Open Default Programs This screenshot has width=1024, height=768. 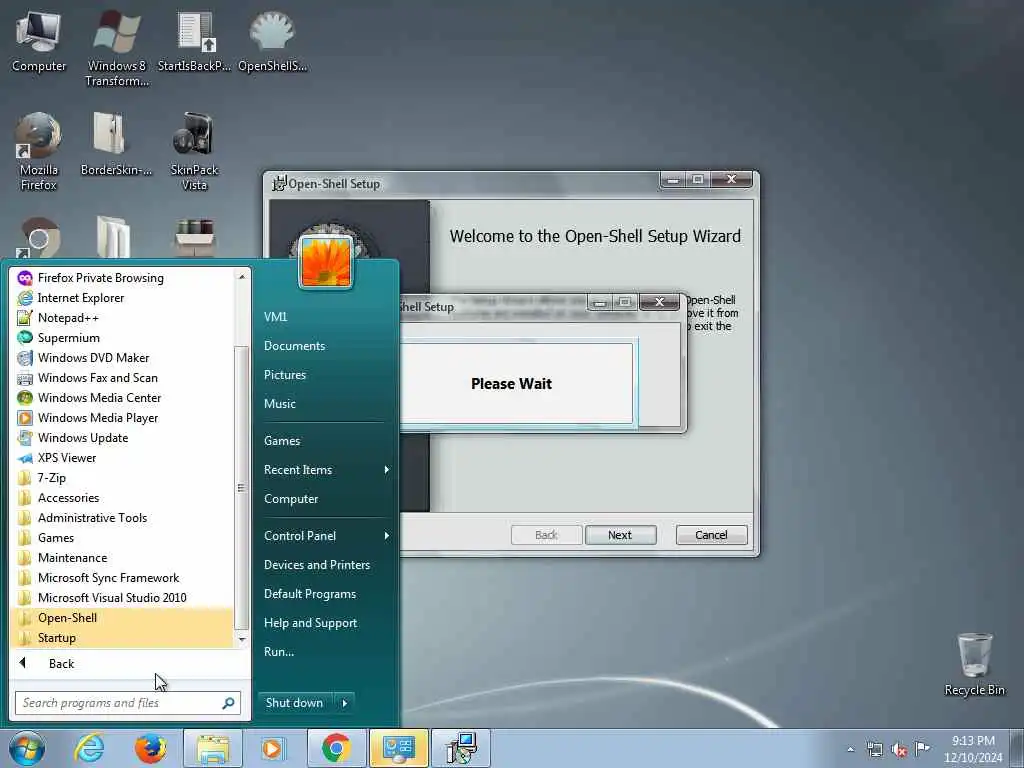coord(310,594)
